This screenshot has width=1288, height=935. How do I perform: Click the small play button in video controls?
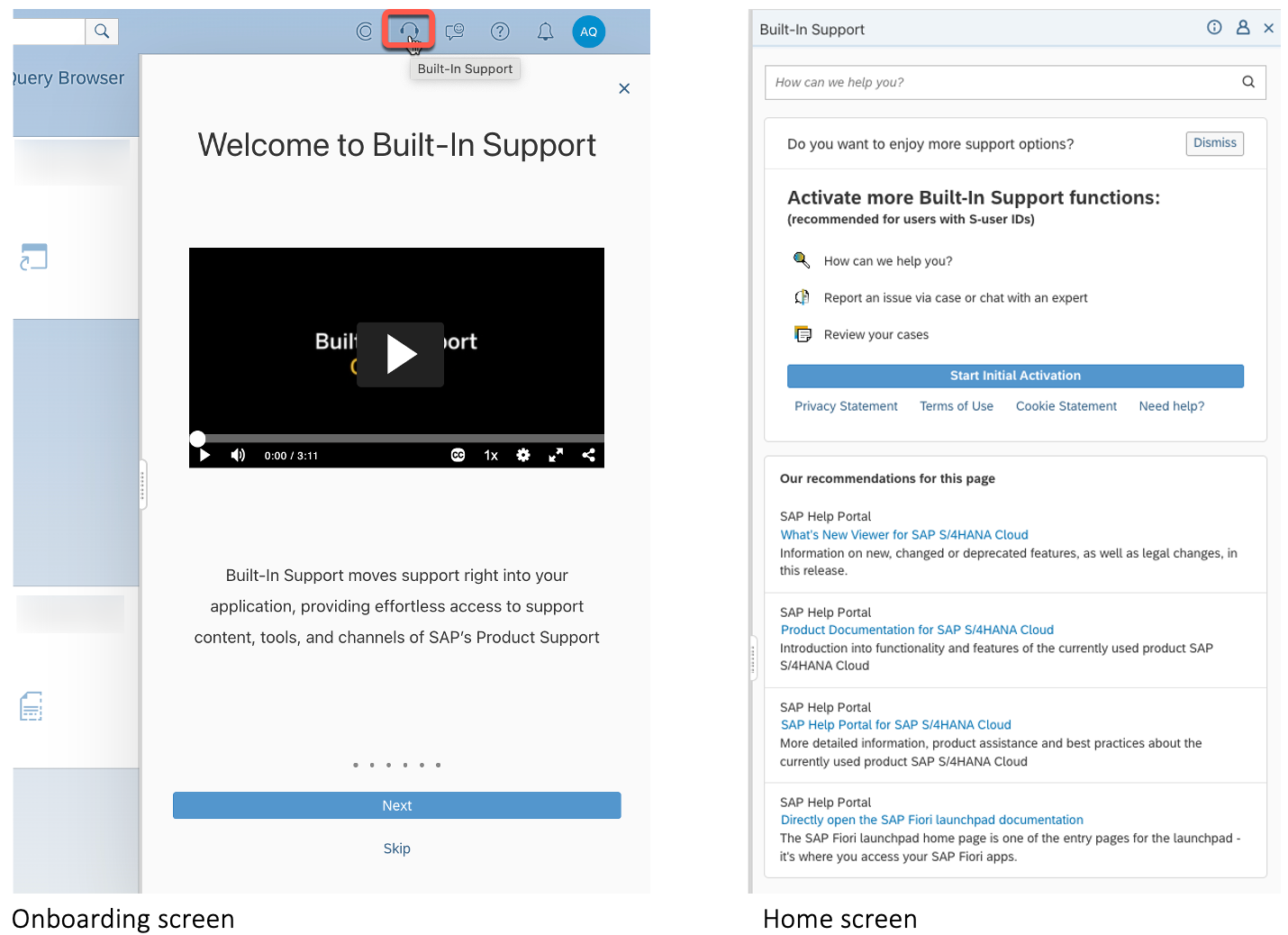(x=204, y=455)
